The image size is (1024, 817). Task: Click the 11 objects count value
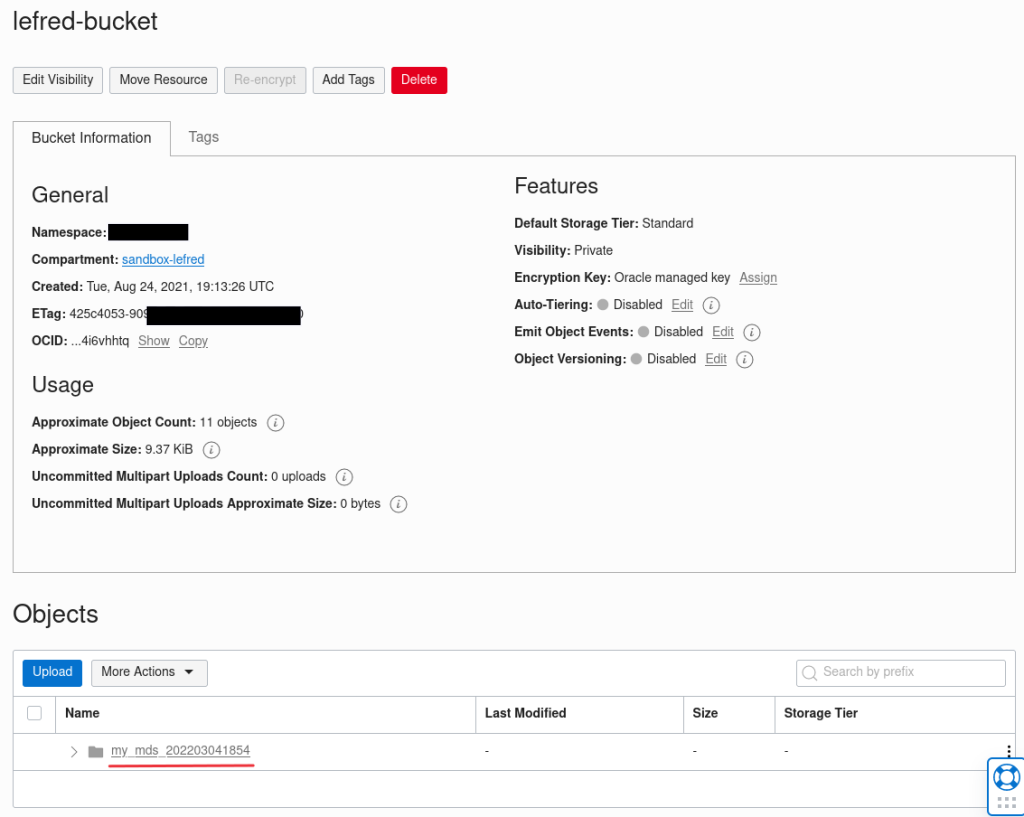(x=229, y=423)
